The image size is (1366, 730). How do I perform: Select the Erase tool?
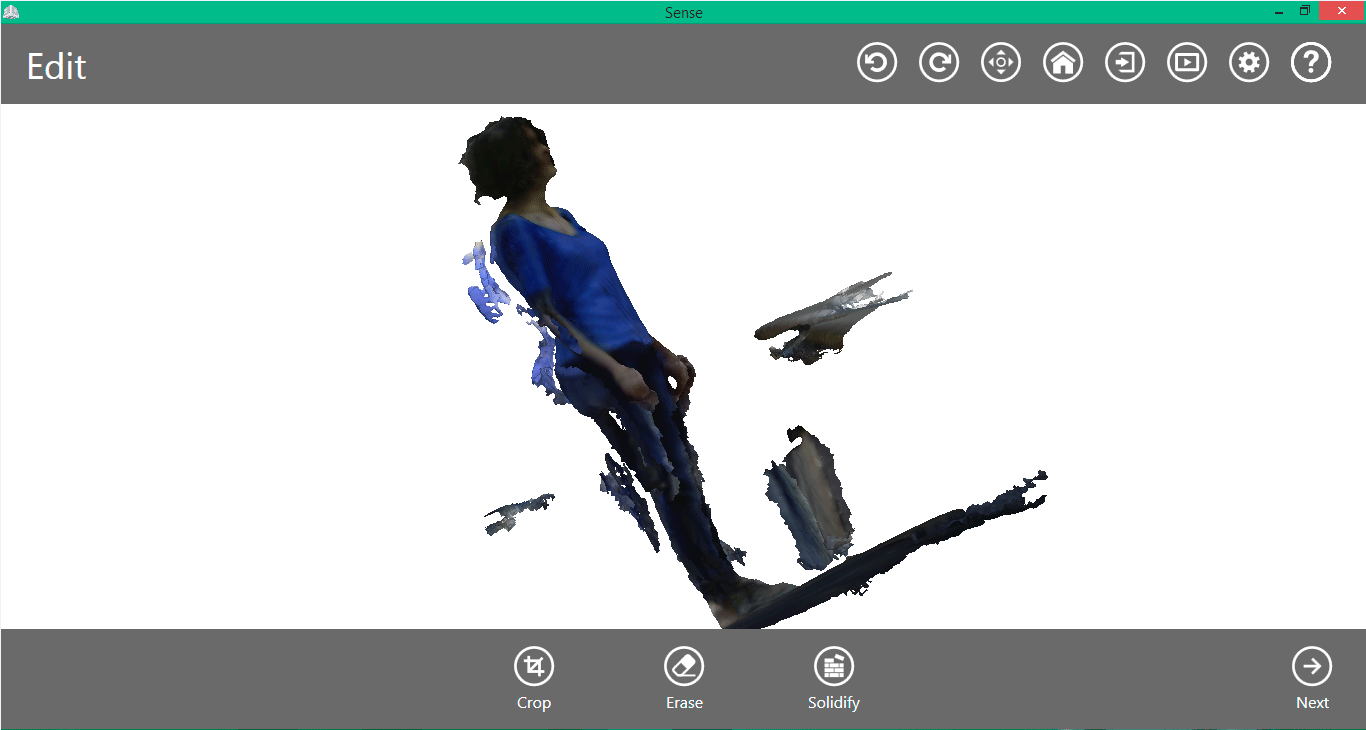coord(684,678)
